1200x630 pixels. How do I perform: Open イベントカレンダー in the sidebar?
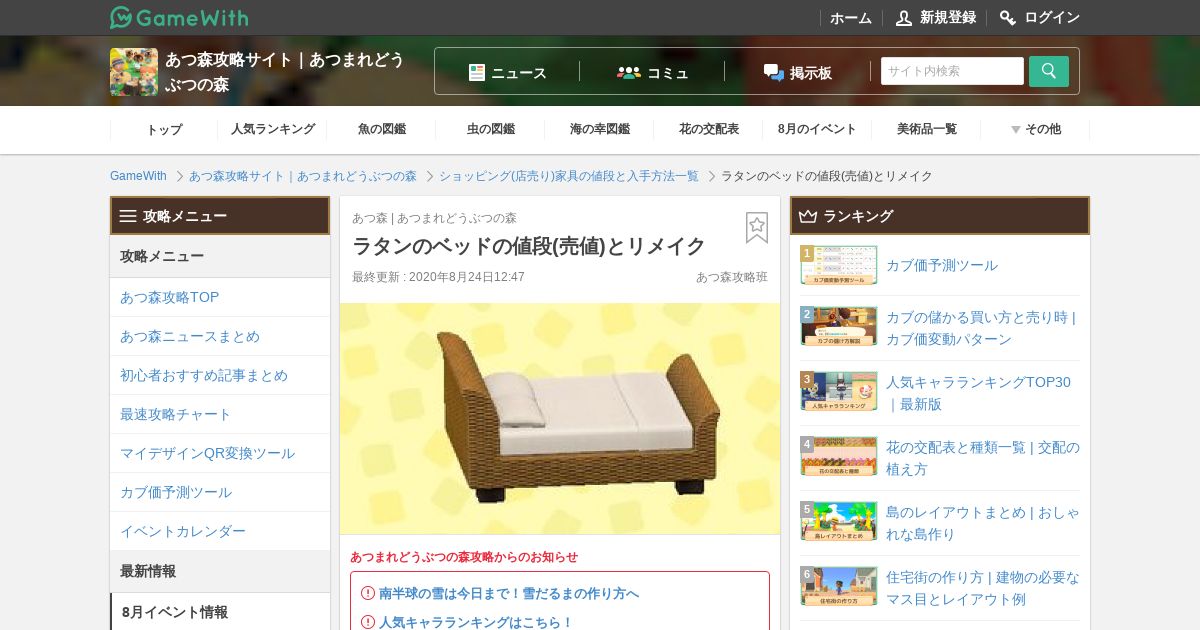click(x=220, y=531)
